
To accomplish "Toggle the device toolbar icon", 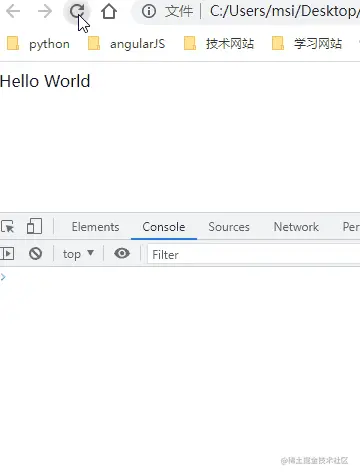I will [x=34, y=226].
